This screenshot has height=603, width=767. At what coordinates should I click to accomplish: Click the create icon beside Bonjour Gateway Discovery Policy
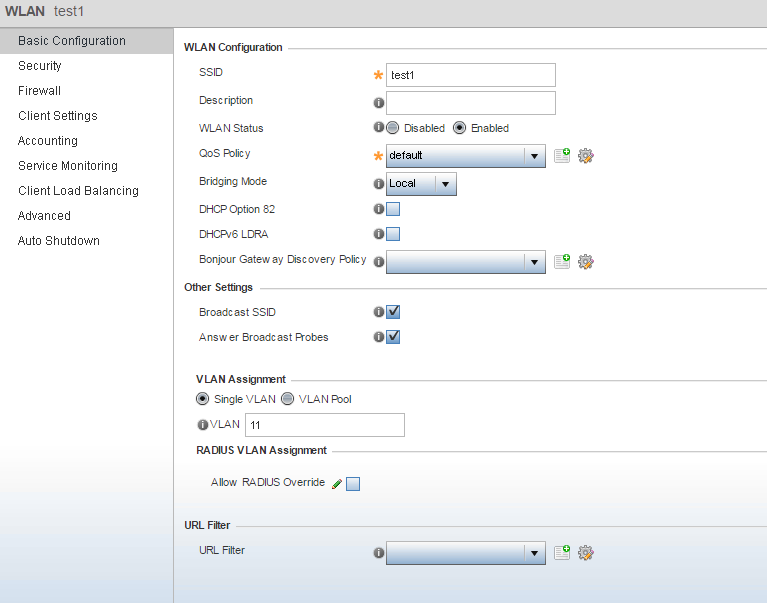tap(562, 262)
